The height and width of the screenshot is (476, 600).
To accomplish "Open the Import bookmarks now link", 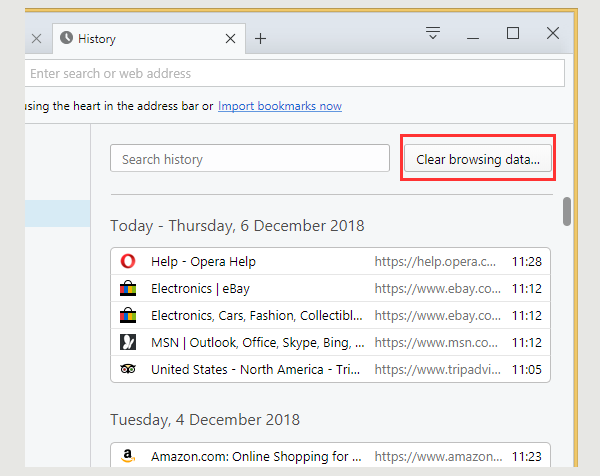I will coord(280,106).
